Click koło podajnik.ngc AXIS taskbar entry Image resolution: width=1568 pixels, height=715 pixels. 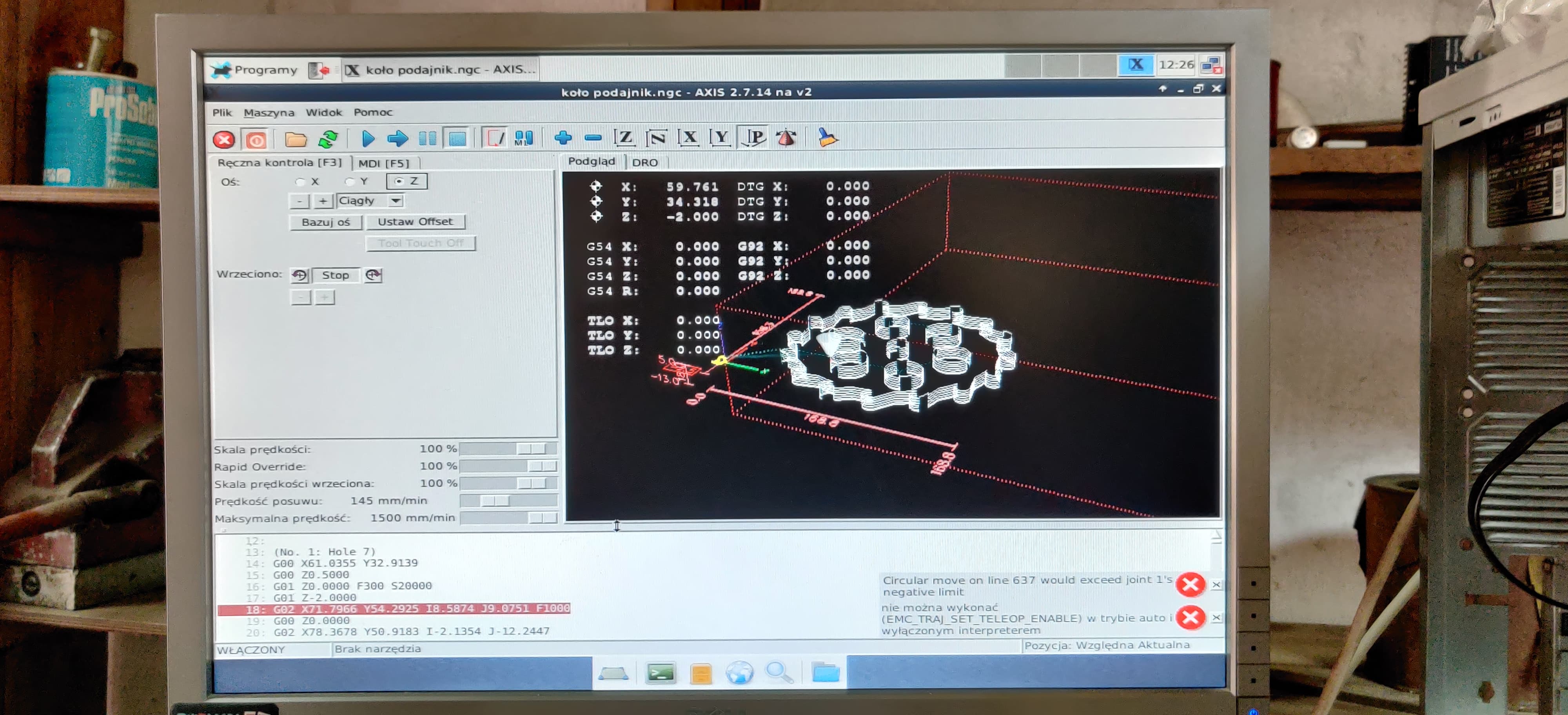pos(441,69)
